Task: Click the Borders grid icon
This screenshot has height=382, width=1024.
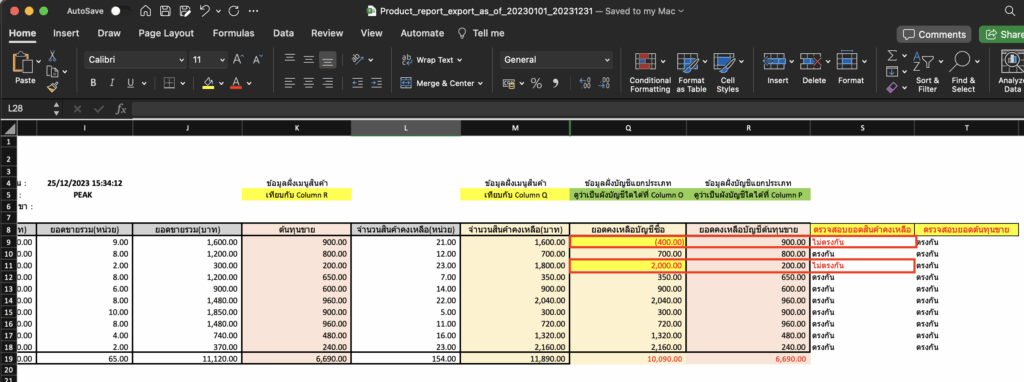Action: coord(168,83)
